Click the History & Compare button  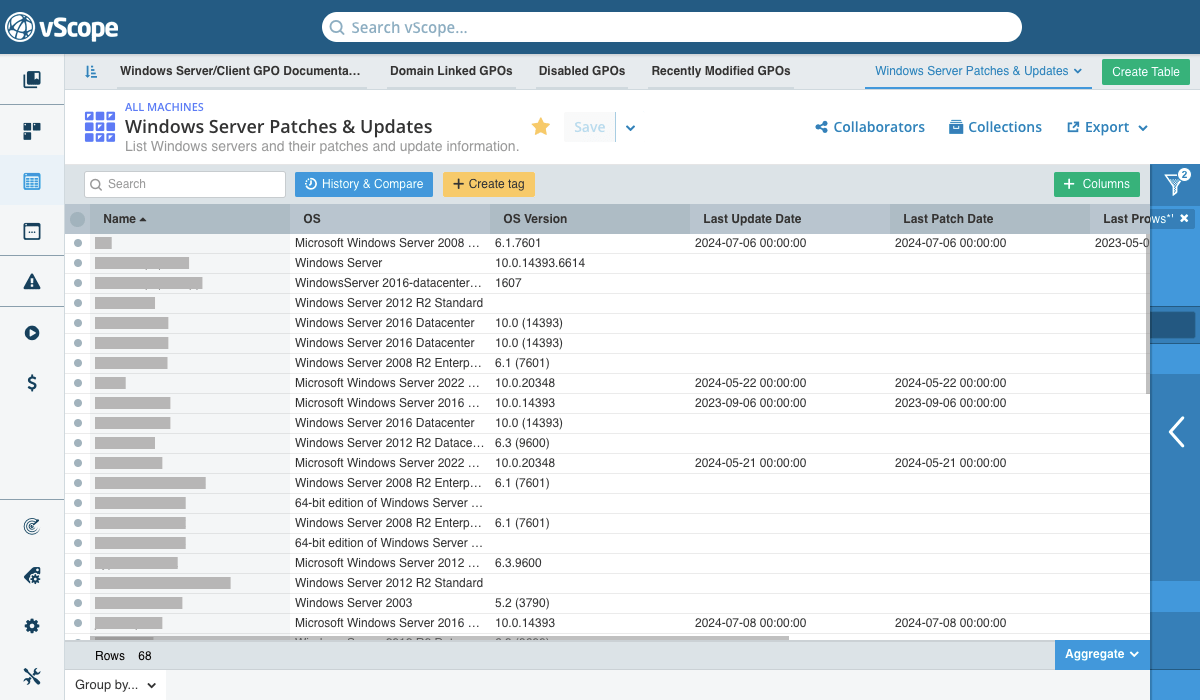click(x=364, y=184)
